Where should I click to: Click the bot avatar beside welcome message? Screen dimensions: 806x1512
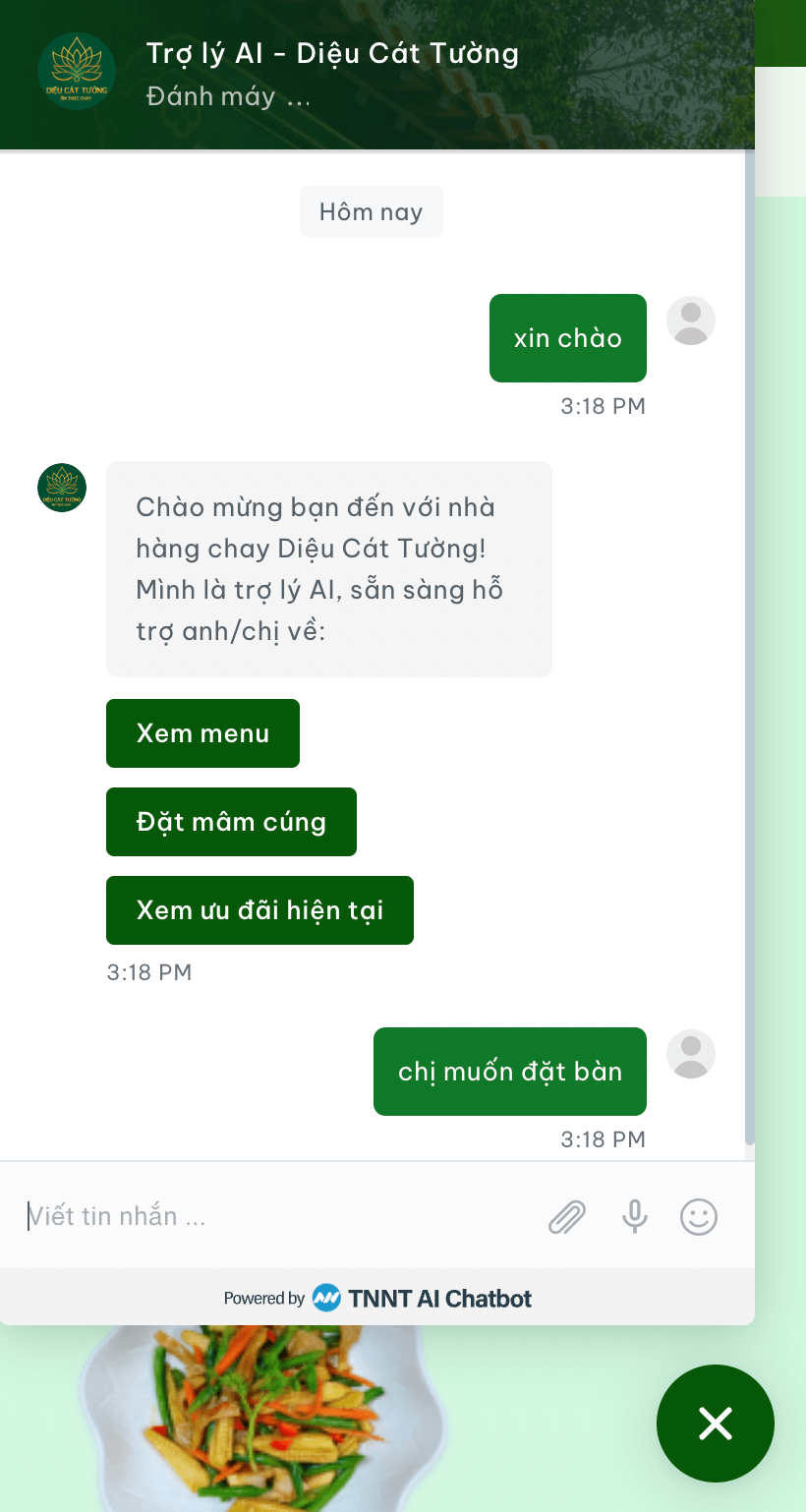(x=62, y=488)
